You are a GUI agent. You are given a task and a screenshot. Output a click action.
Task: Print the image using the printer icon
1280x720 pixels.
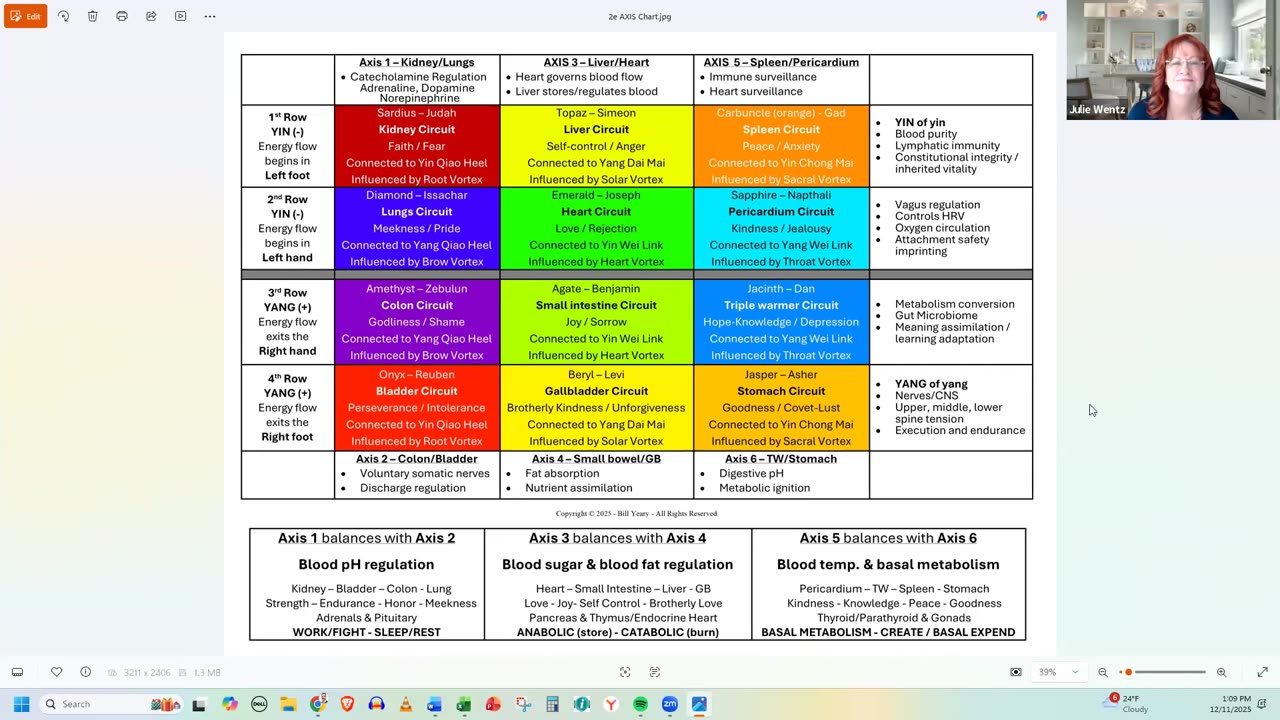tap(122, 16)
